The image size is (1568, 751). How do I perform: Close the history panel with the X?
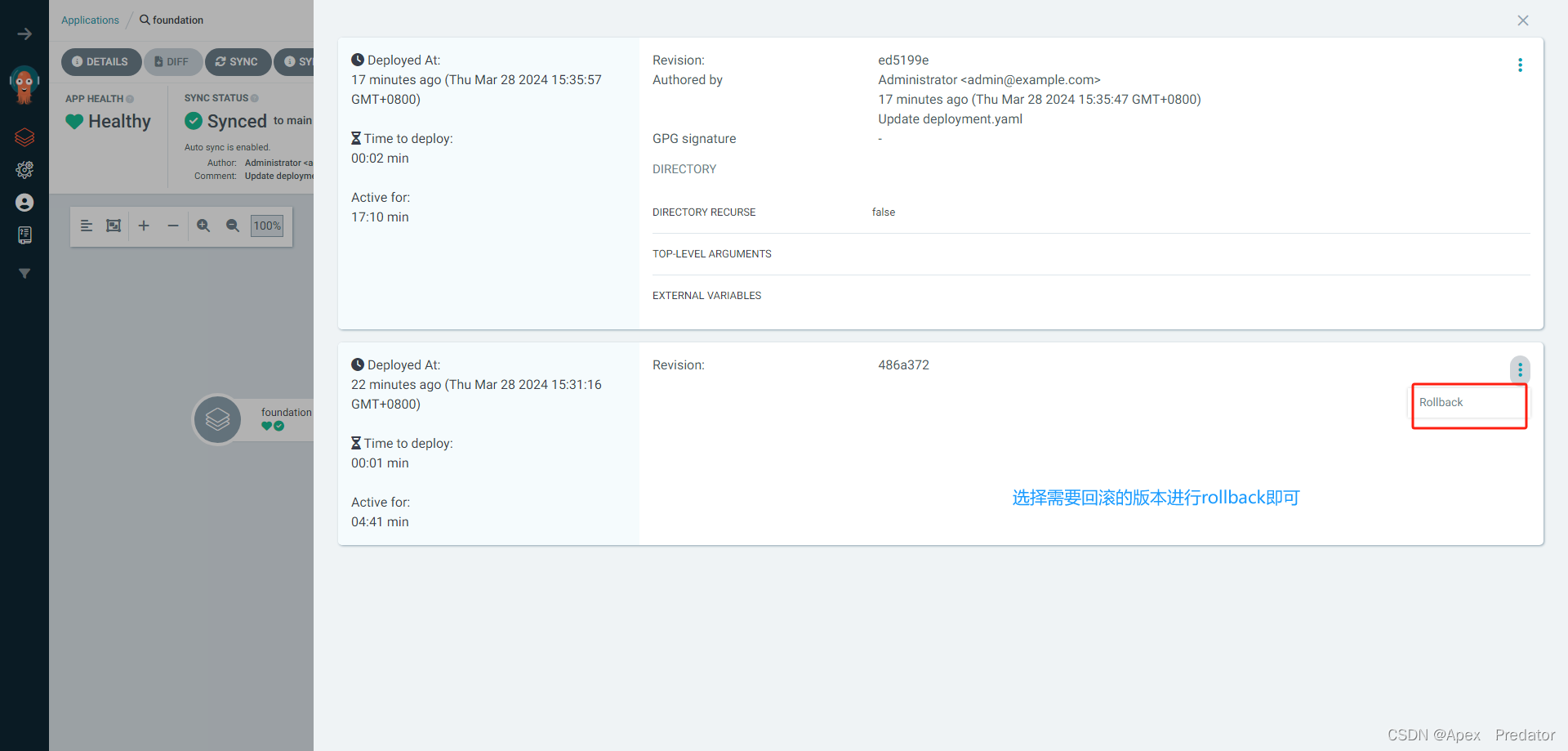(x=1523, y=20)
